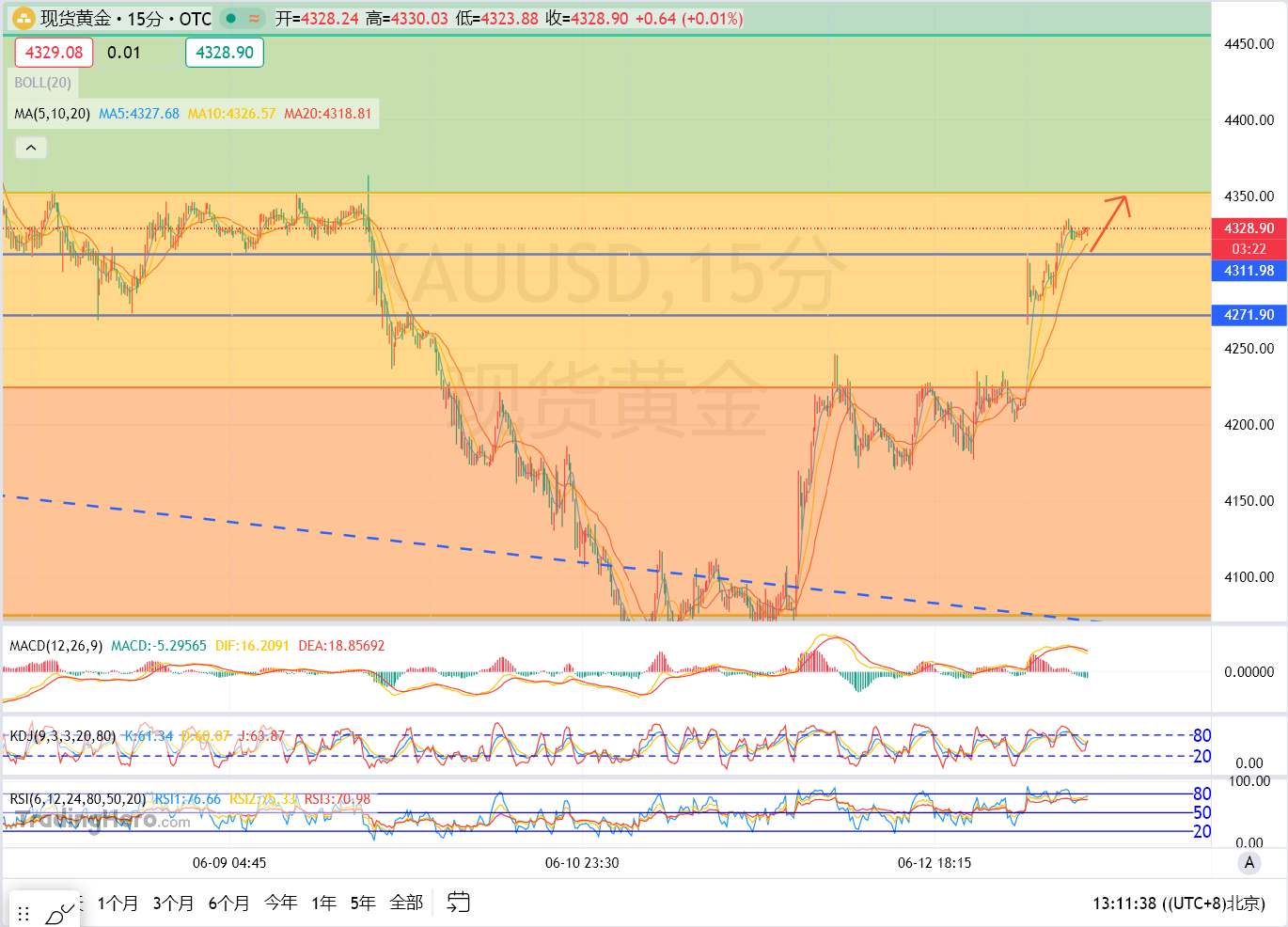1288x927 pixels.
Task: Toggle the auto-scale A button
Action: coord(1249,862)
